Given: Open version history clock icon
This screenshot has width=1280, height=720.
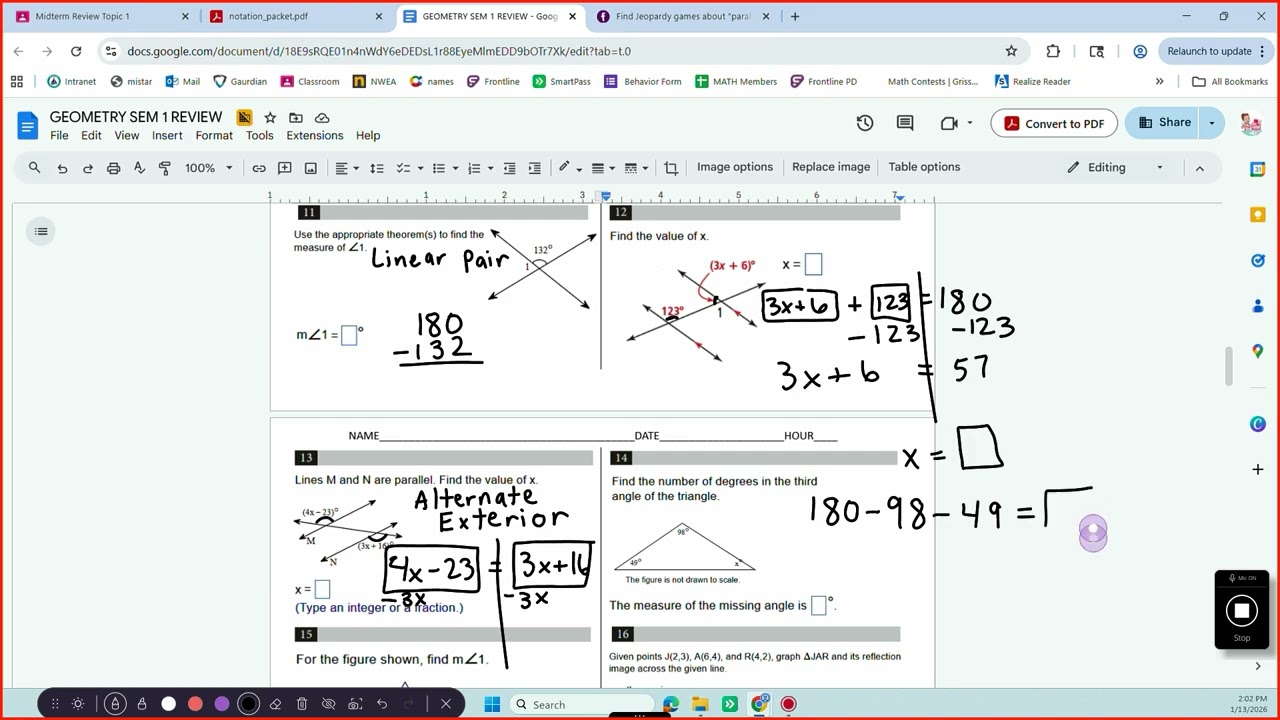Looking at the screenshot, I should click(865, 123).
